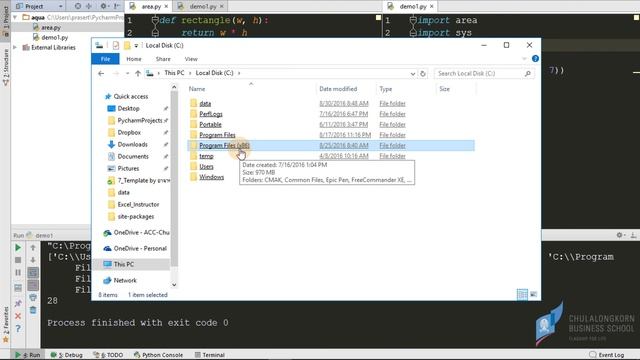The height and width of the screenshot is (360, 640).
Task: Open Project view dropdown
Action: tap(60, 6)
